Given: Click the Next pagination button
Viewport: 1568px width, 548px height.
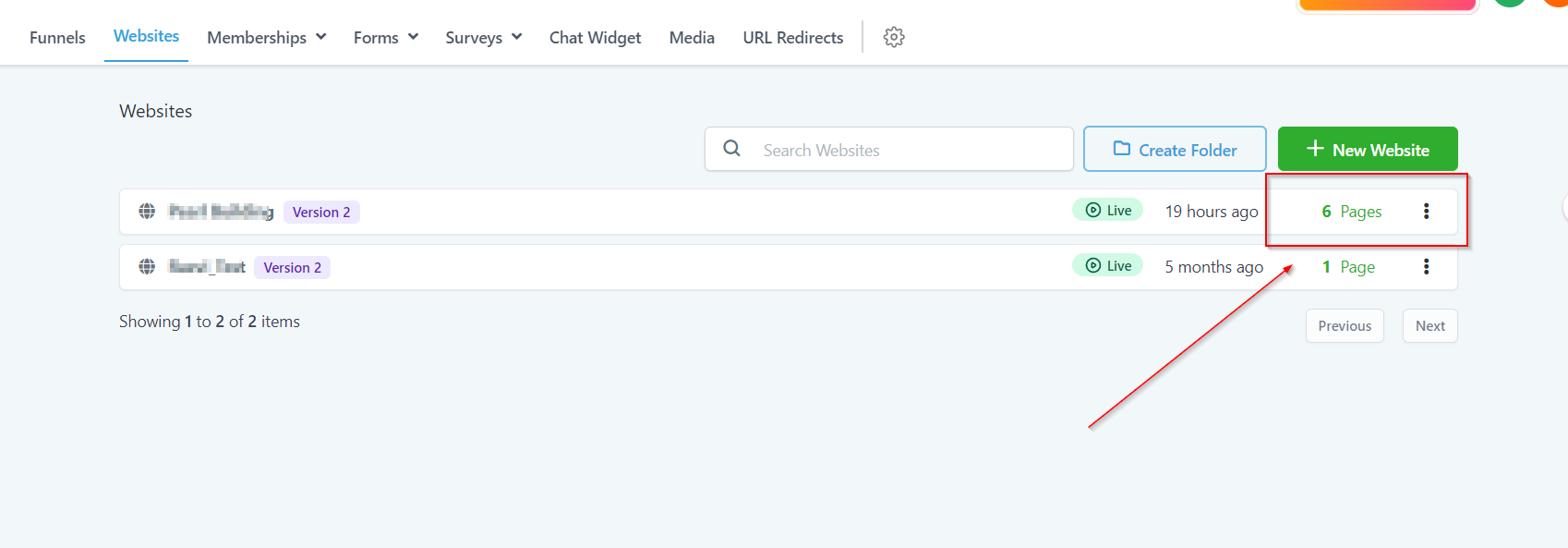Looking at the screenshot, I should click(x=1429, y=326).
